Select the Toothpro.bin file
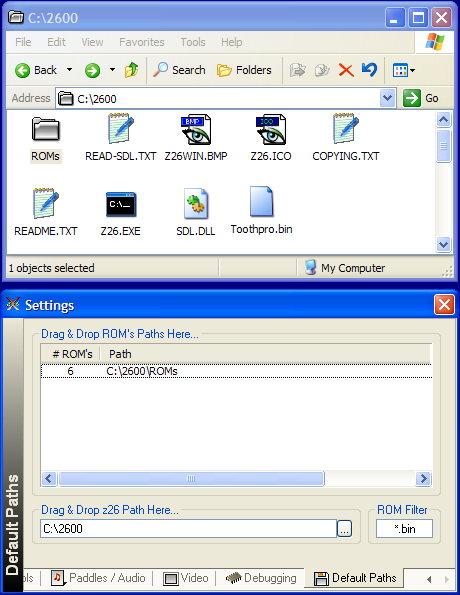 (262, 211)
